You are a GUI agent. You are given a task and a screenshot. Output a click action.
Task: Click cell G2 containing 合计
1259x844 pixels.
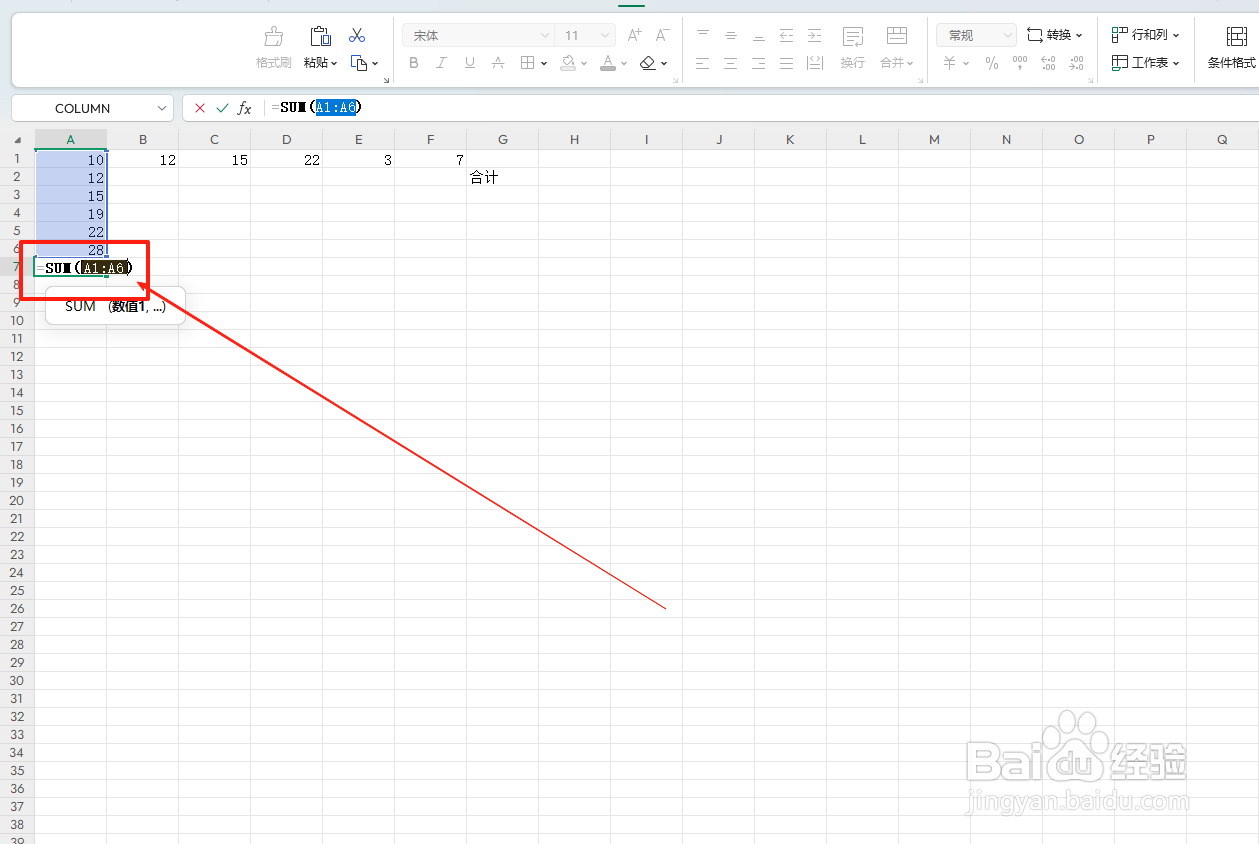(503, 177)
